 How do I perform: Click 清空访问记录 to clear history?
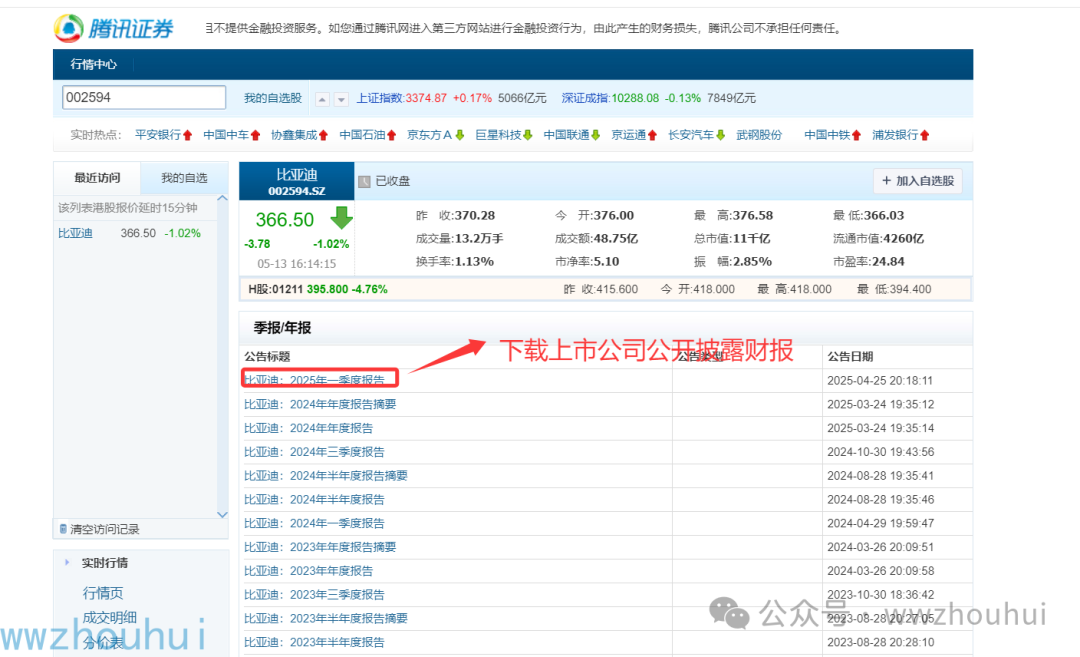pos(105,529)
